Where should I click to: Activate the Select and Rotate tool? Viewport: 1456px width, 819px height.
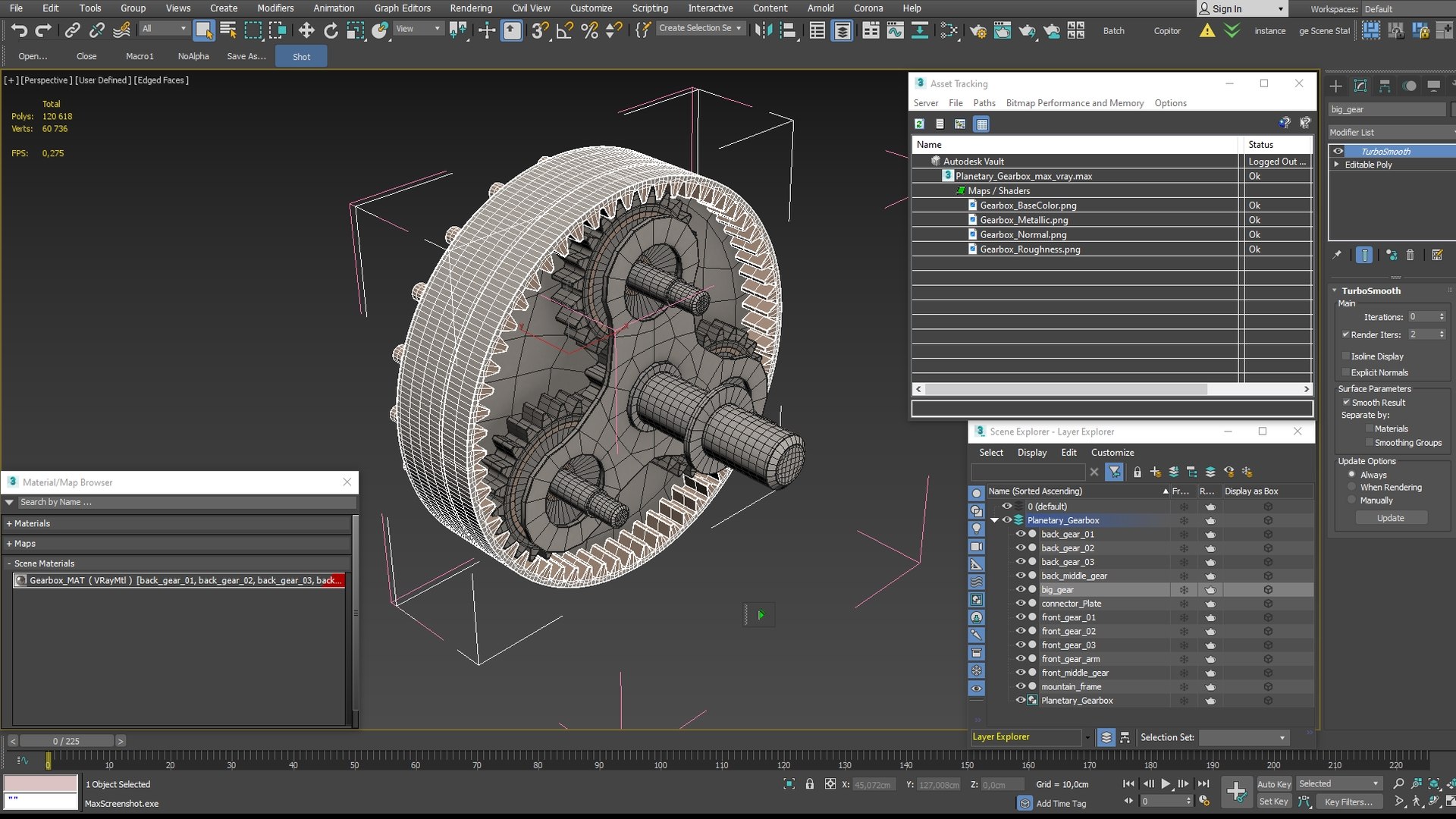(x=331, y=30)
